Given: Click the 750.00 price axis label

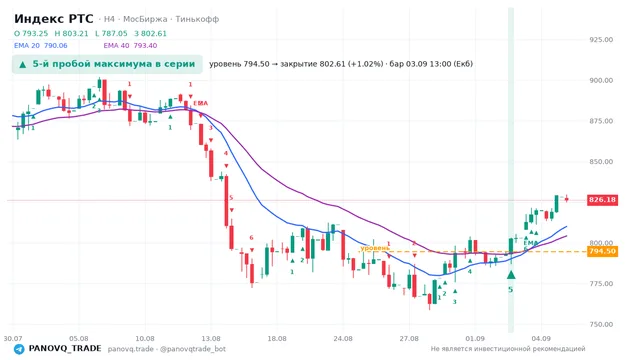Looking at the screenshot, I should coord(601,324).
